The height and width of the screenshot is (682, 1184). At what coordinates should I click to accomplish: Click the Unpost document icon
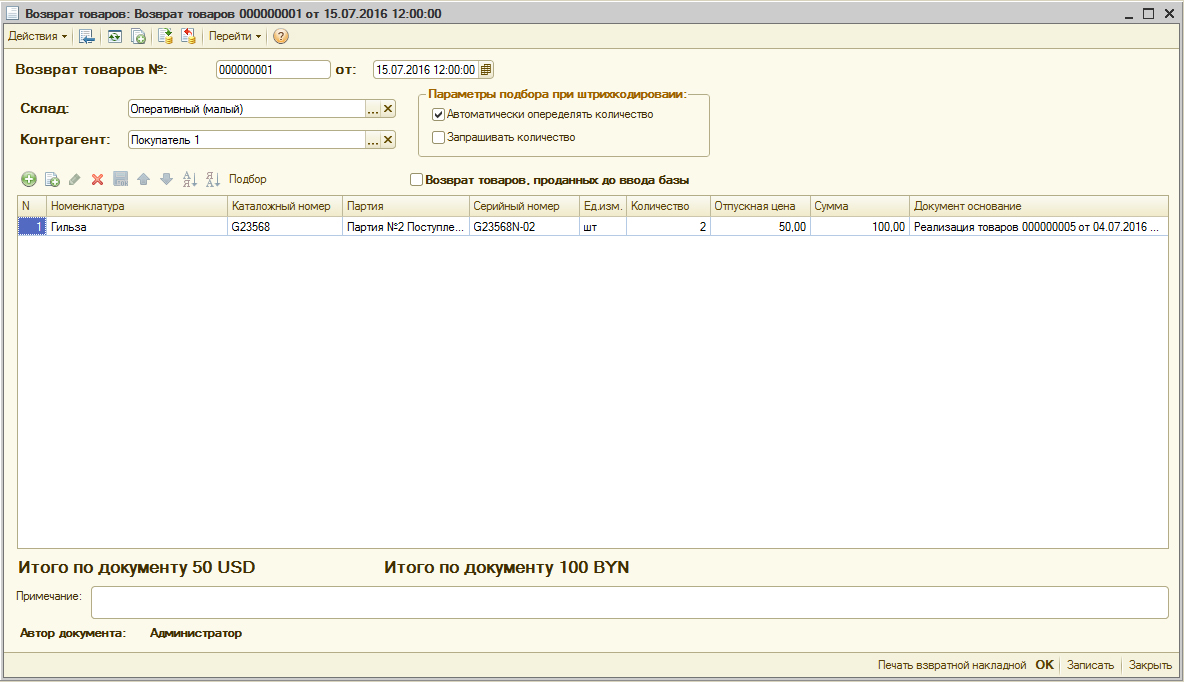pos(188,37)
